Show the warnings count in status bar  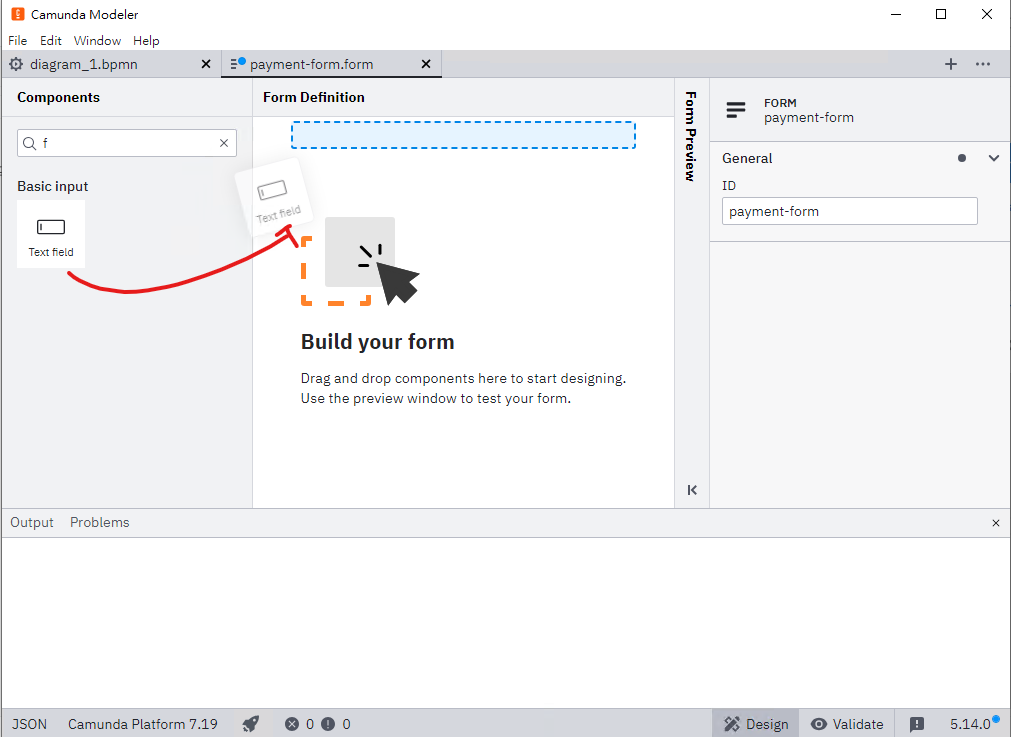(336, 724)
